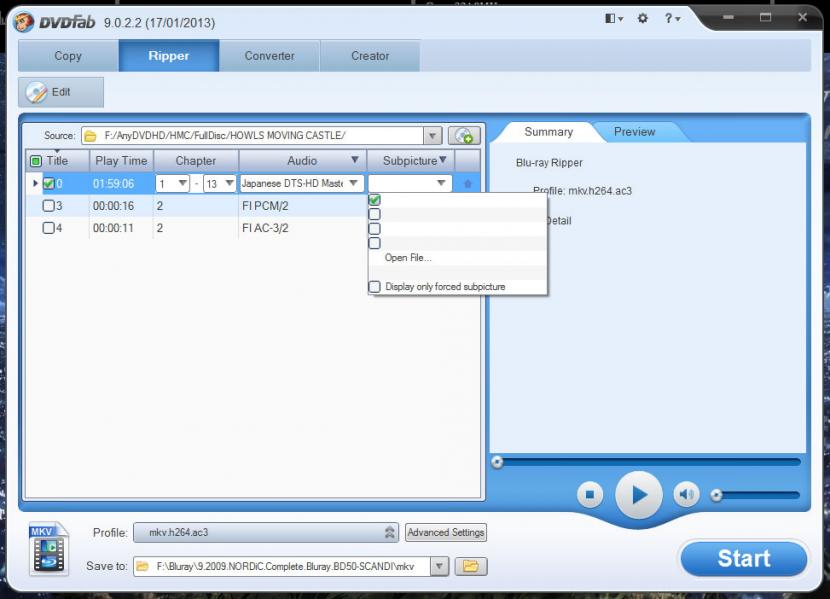Mute the preview volume
This screenshot has height=599, width=830.
click(x=687, y=494)
